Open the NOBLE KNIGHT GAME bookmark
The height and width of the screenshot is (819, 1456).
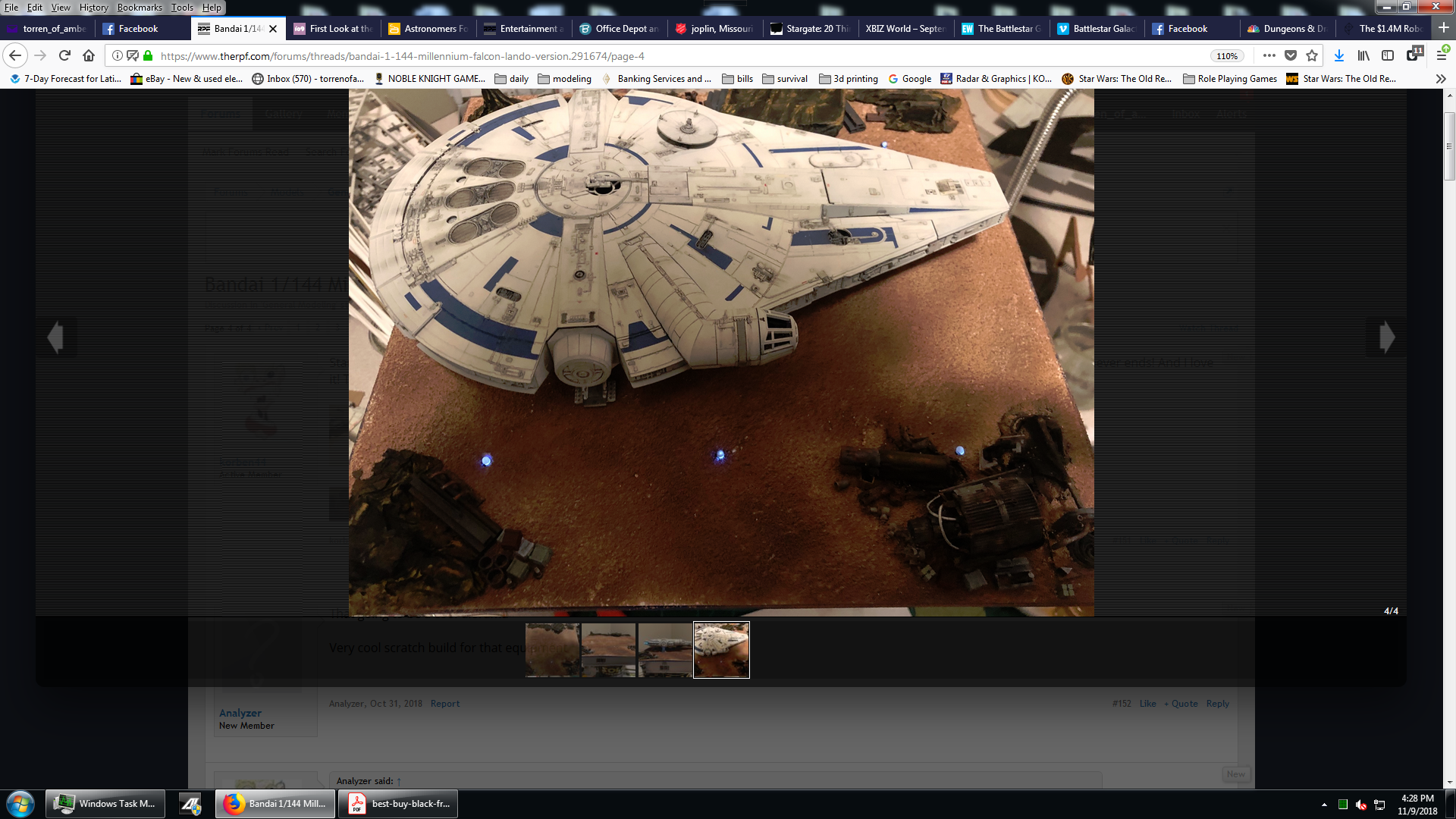429,79
